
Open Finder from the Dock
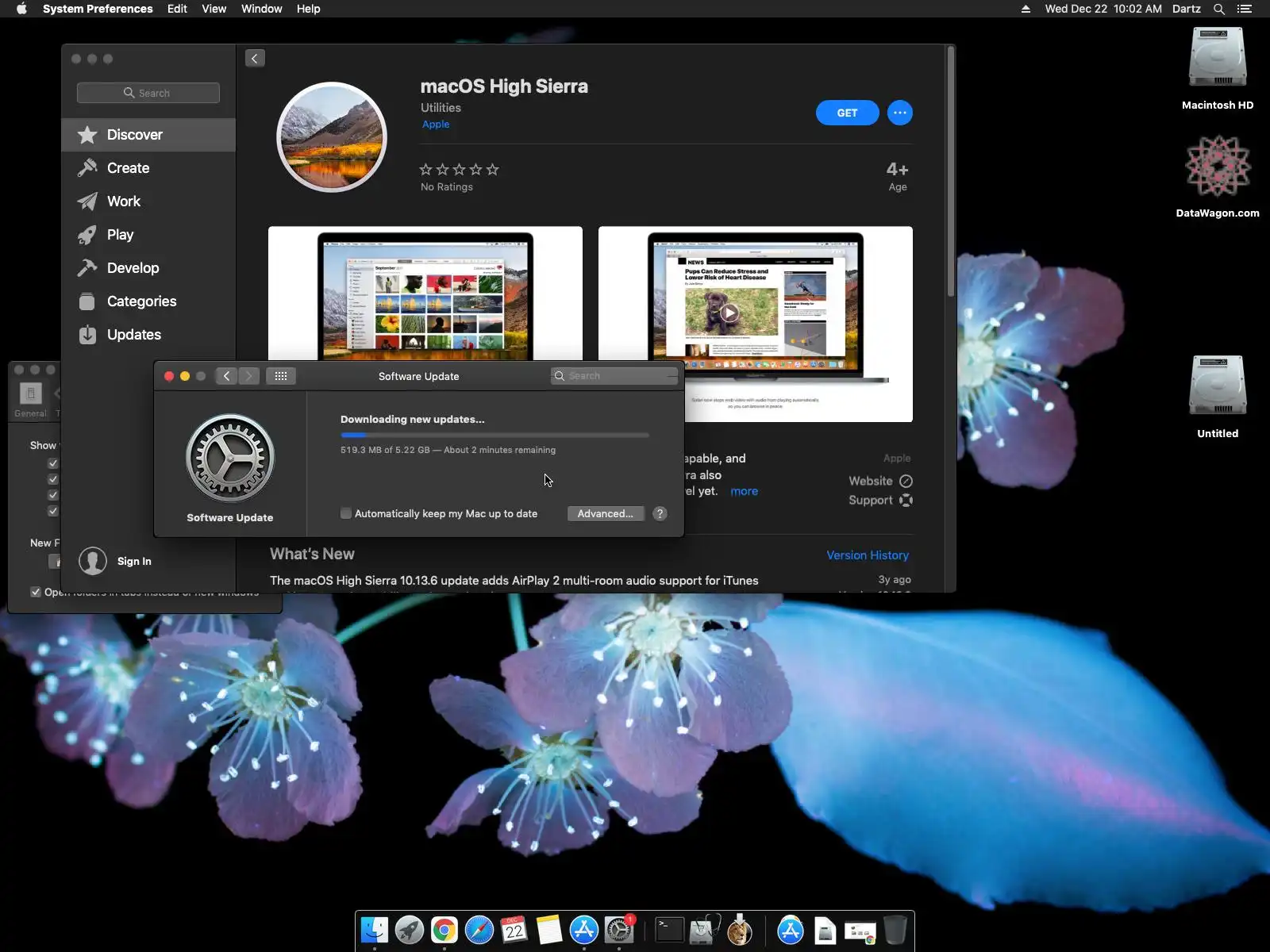[375, 930]
